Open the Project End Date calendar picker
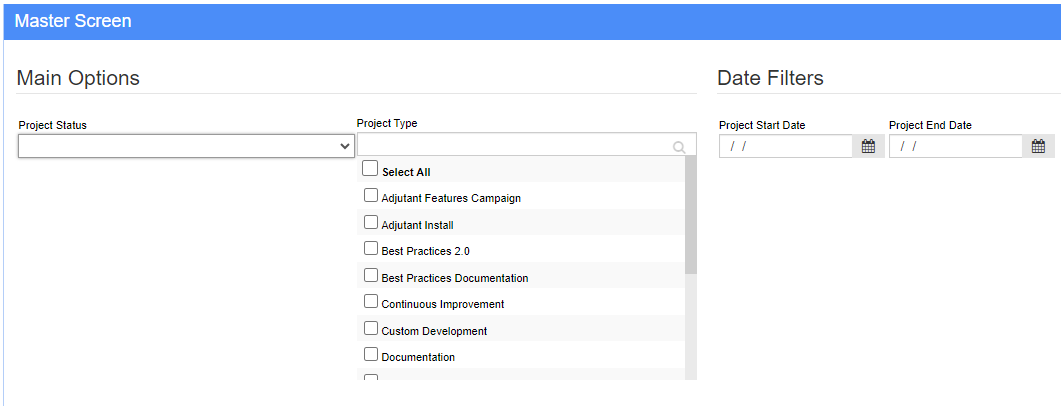The height and width of the screenshot is (406, 1061). tap(1038, 146)
